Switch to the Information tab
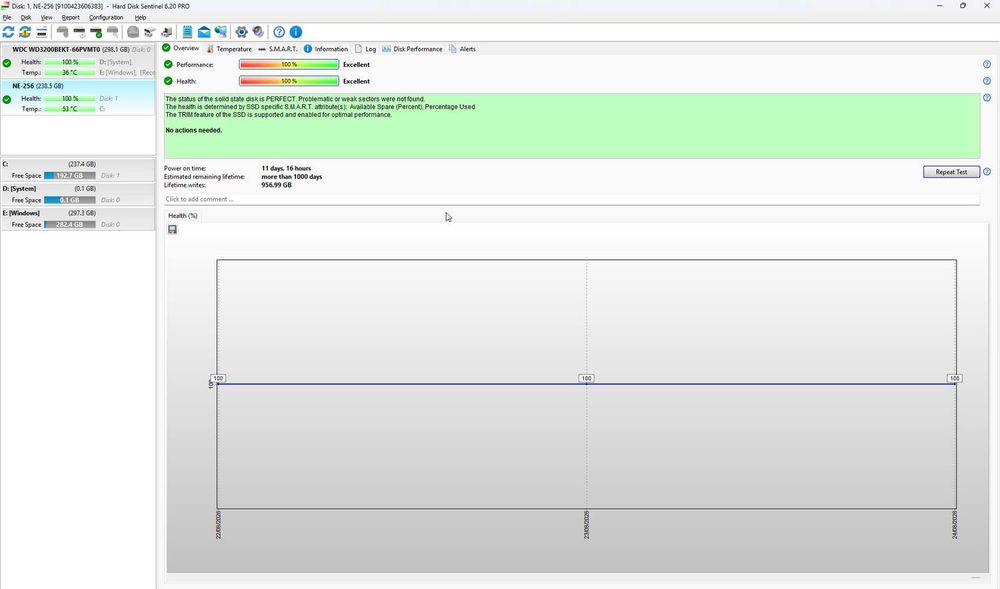Viewport: 1000px width, 589px height. tap(325, 49)
